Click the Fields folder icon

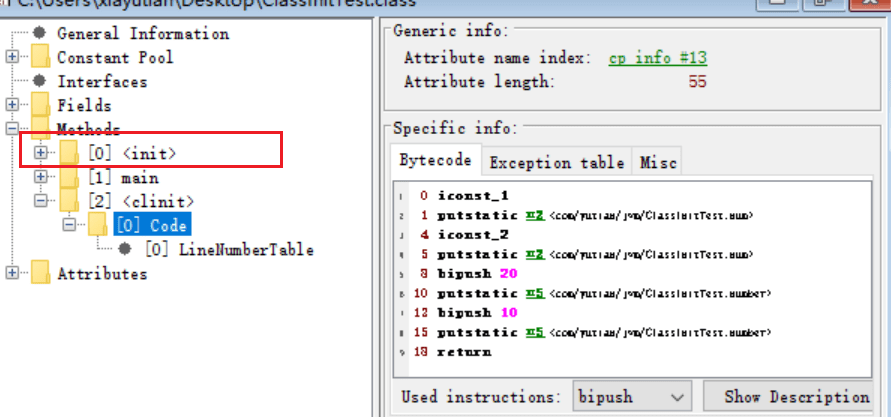(x=40, y=105)
